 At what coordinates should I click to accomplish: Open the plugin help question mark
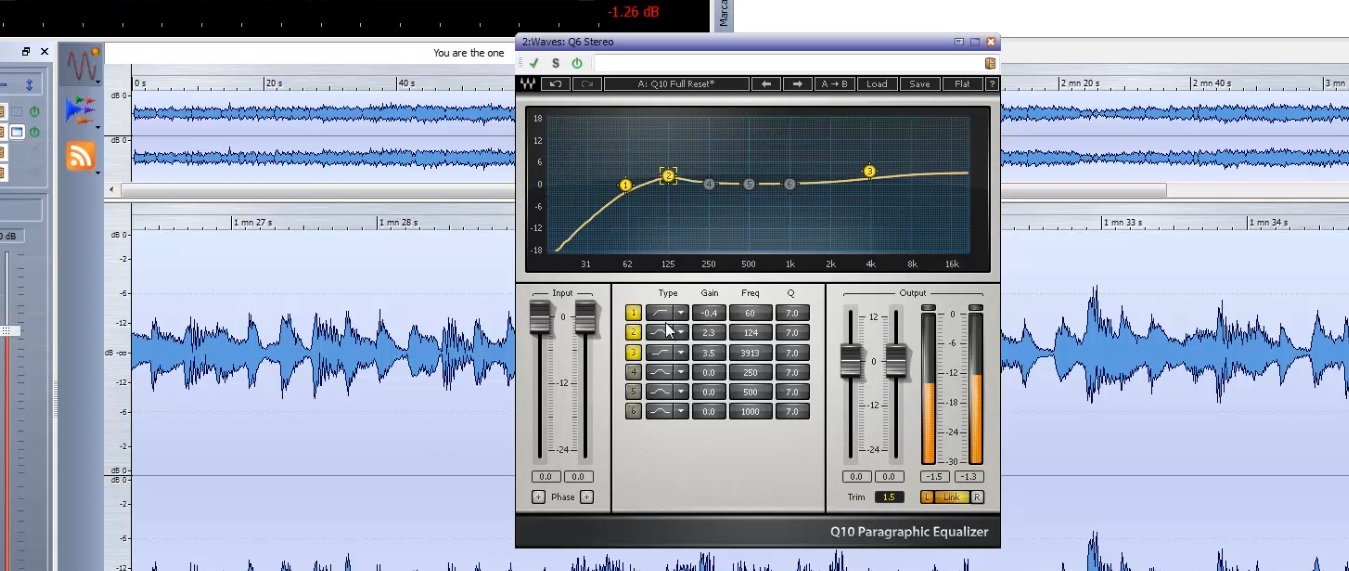point(991,84)
